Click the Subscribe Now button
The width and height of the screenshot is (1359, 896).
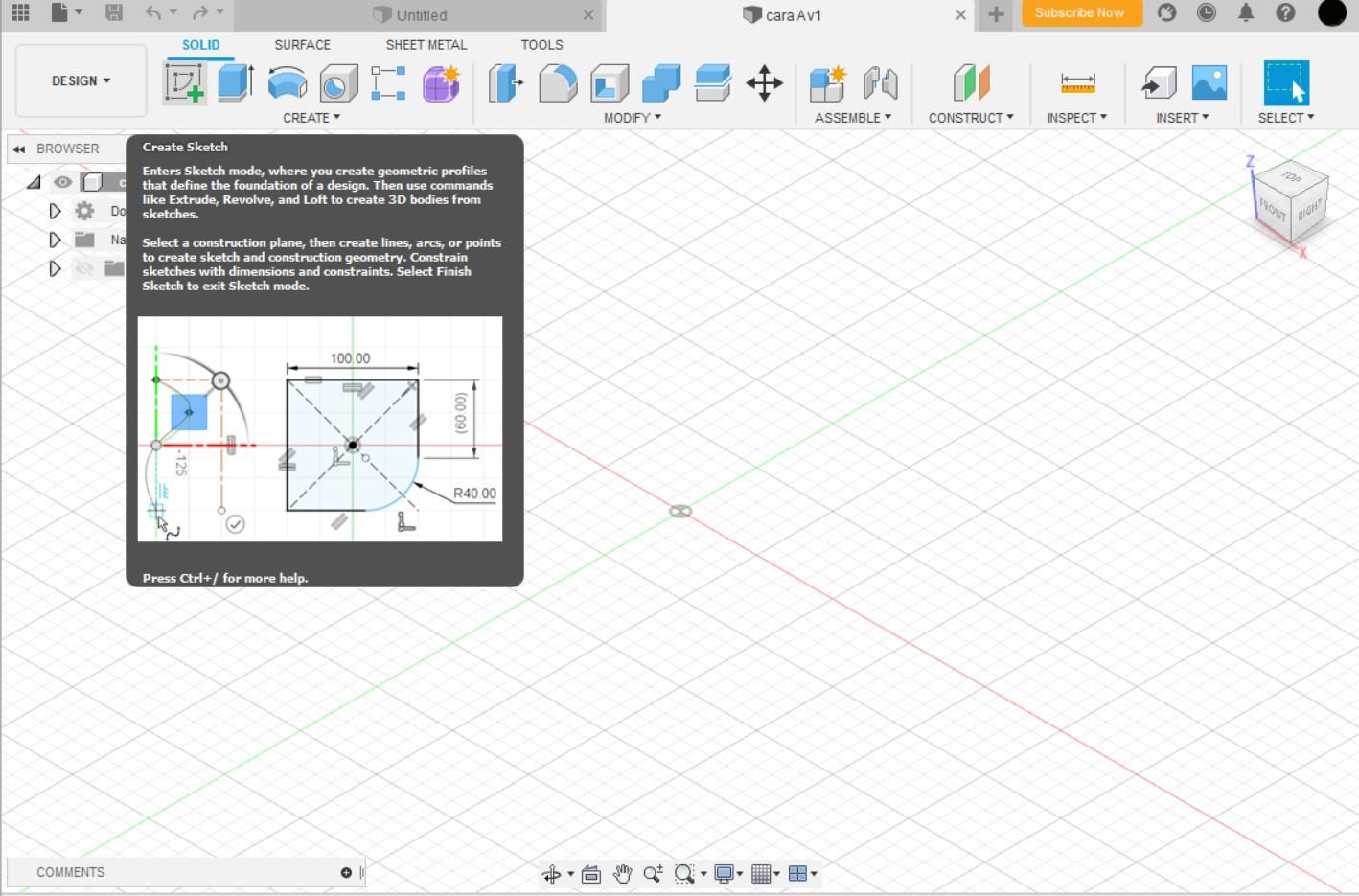pos(1080,13)
